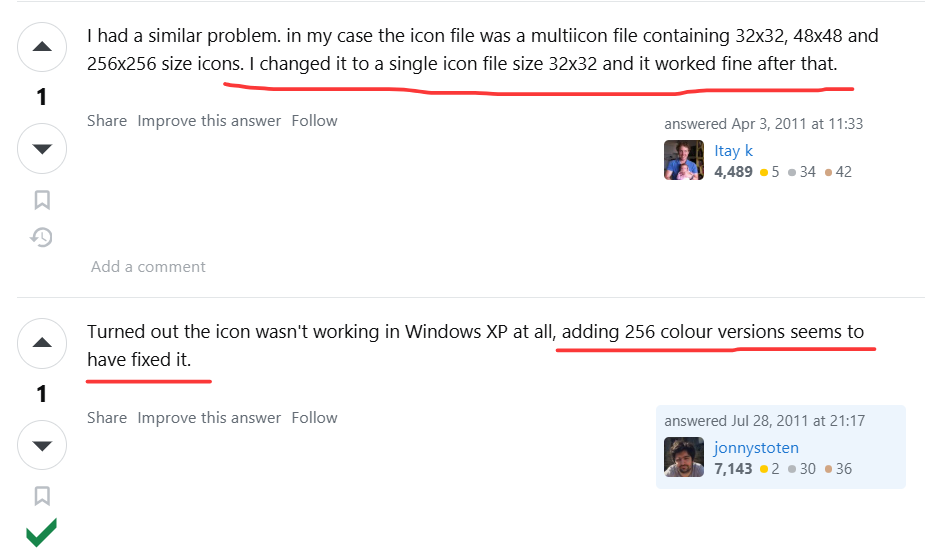Click the vote count on first answer

[x=42, y=98]
